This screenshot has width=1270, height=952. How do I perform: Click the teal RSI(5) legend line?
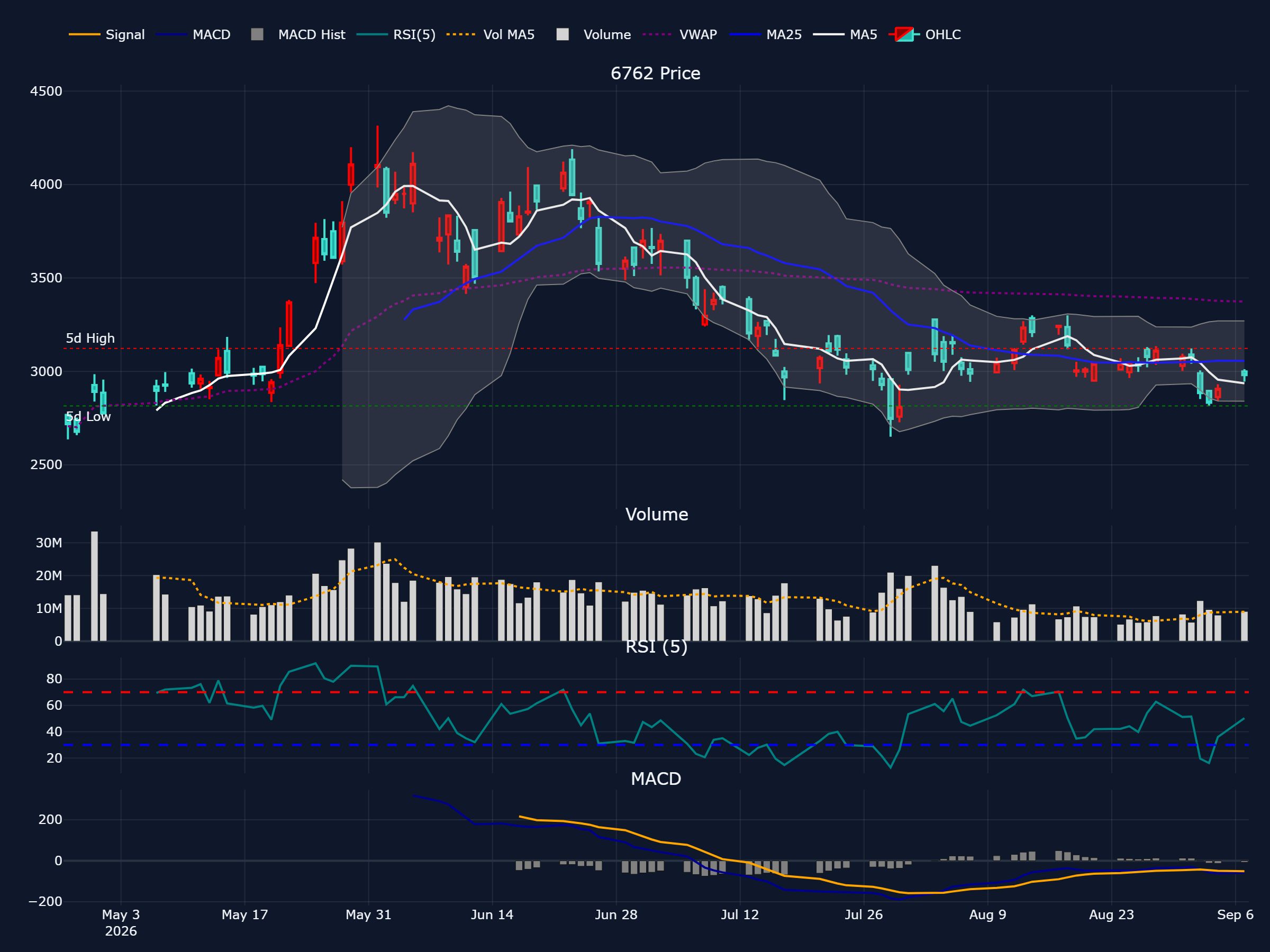[372, 34]
